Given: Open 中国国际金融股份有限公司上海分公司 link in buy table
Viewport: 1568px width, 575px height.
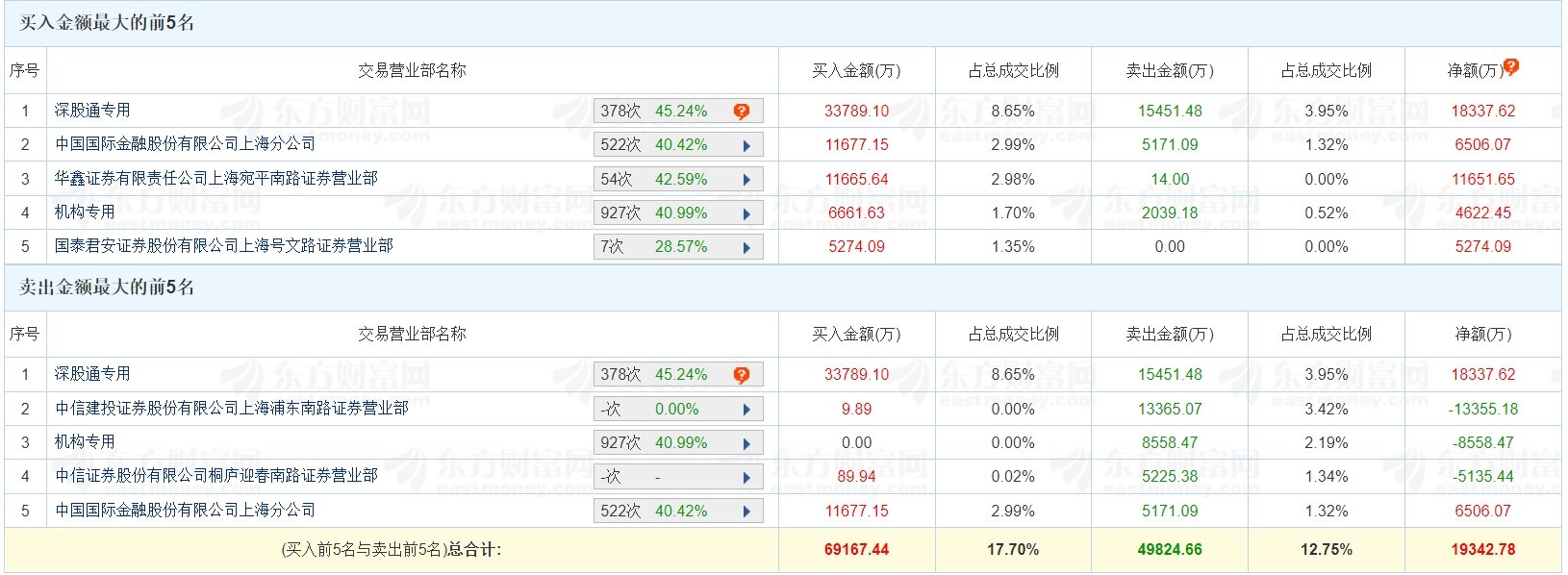Looking at the screenshot, I should pos(185,144).
